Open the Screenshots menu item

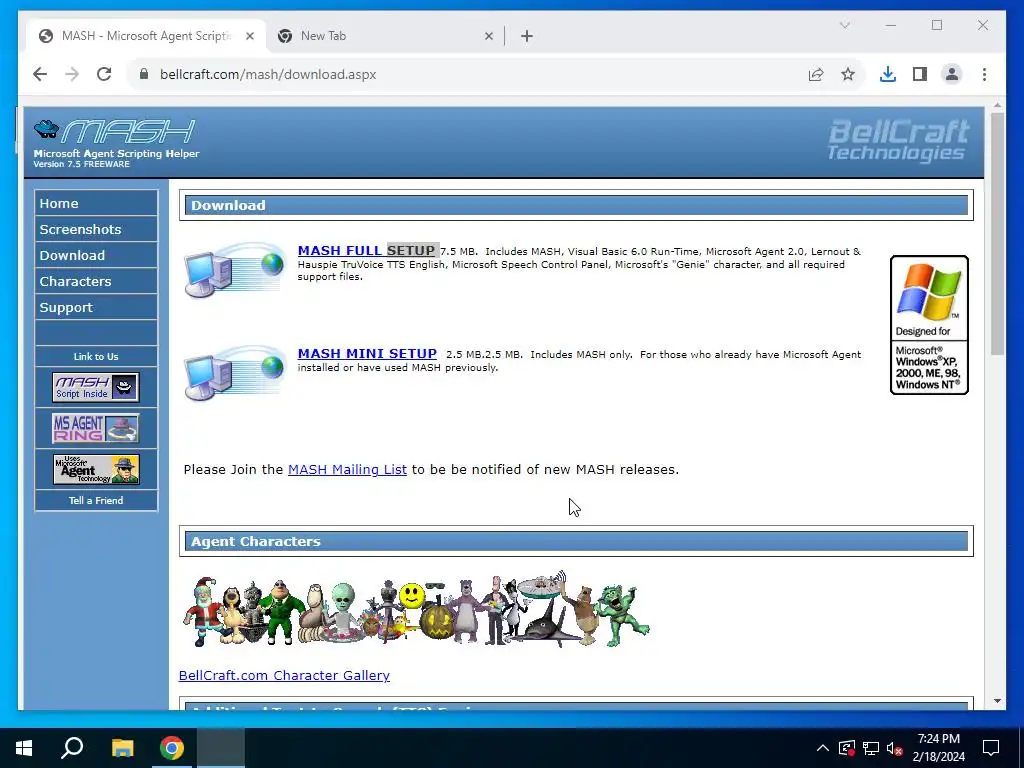[x=96, y=229]
